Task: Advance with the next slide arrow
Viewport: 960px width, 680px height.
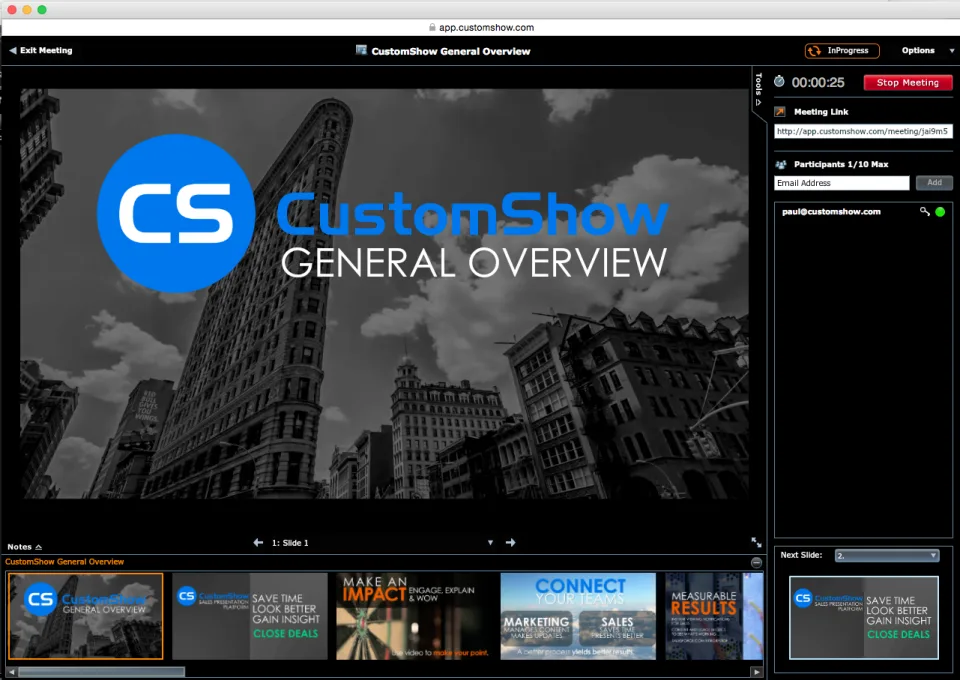Action: coord(511,542)
